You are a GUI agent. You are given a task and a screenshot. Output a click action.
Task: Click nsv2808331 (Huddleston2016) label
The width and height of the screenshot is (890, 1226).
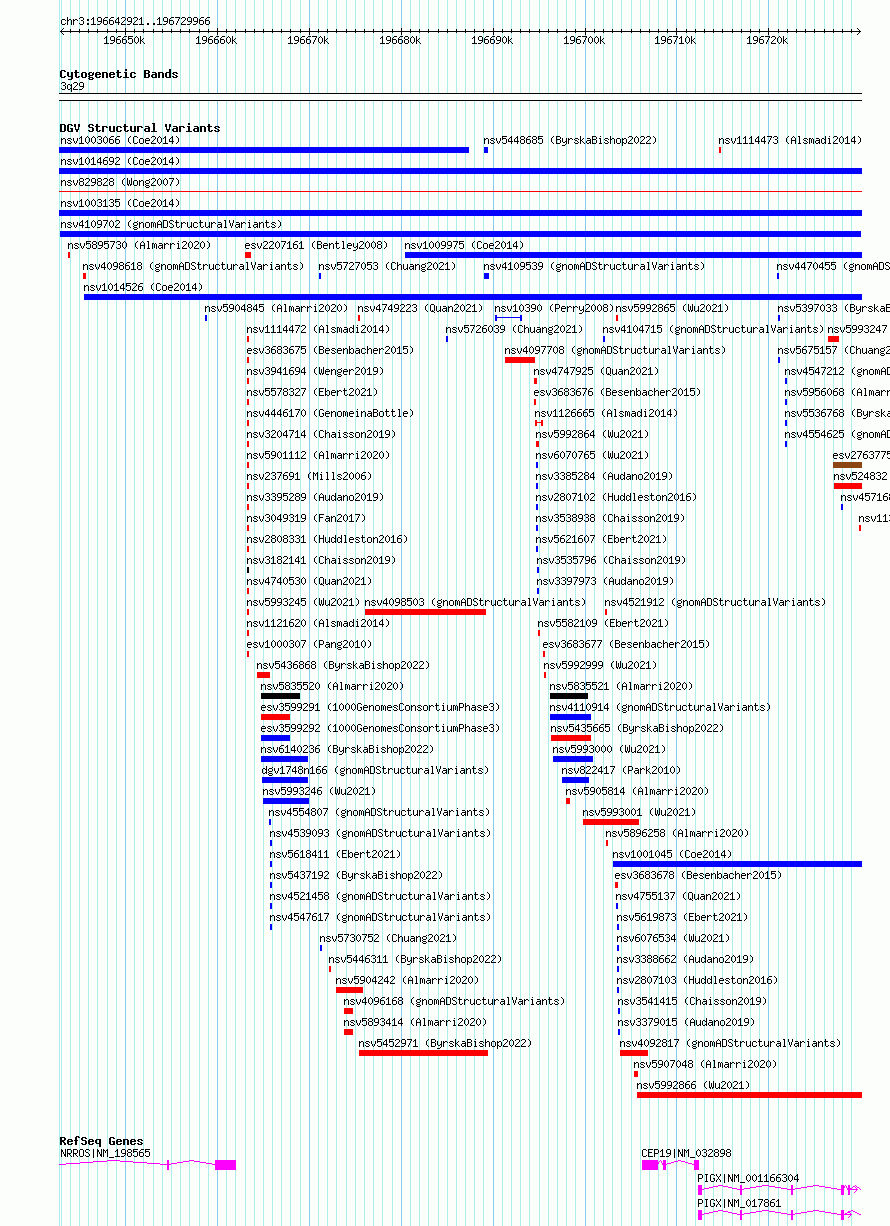point(327,540)
